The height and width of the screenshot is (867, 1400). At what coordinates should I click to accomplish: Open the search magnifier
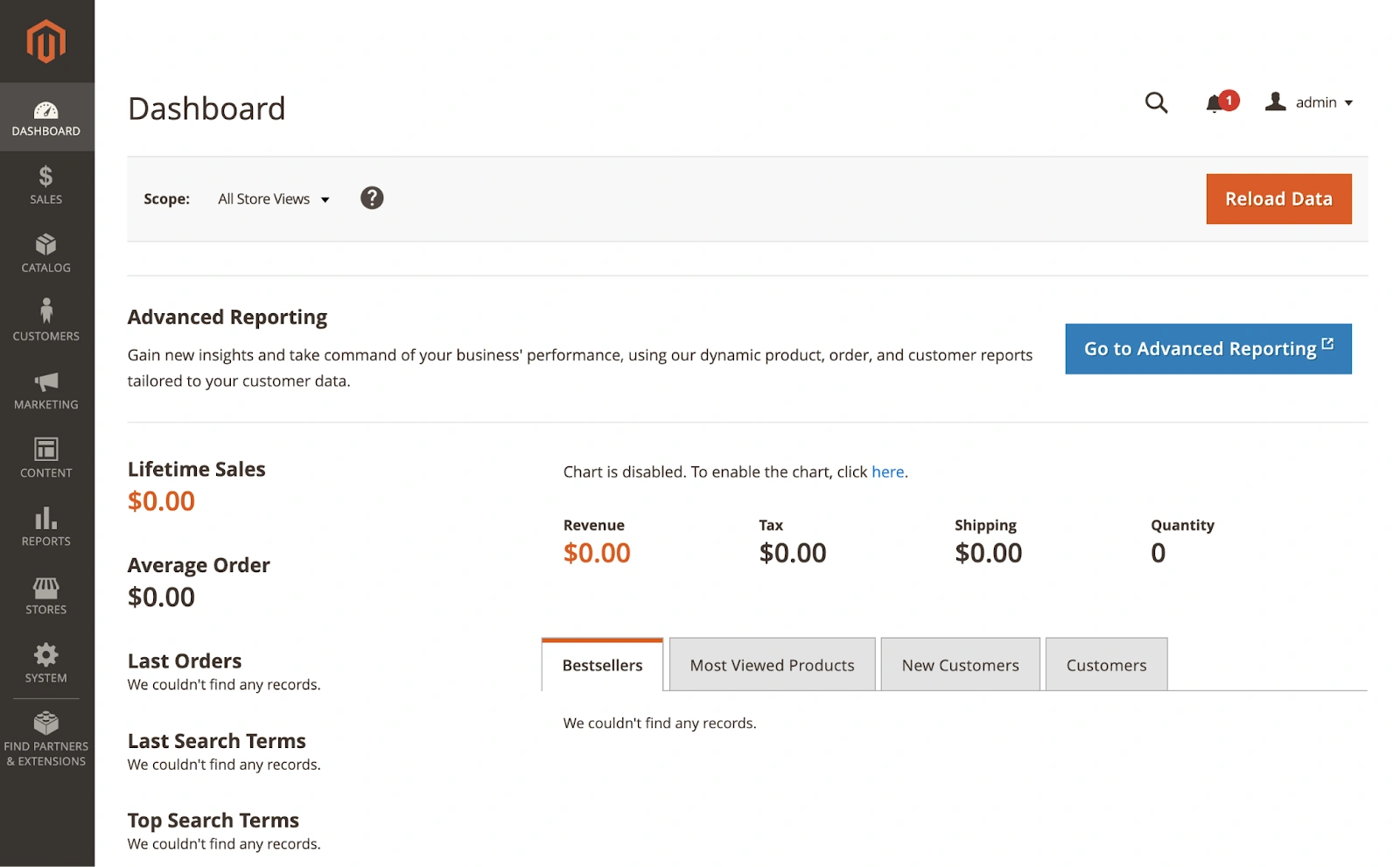click(x=1157, y=102)
